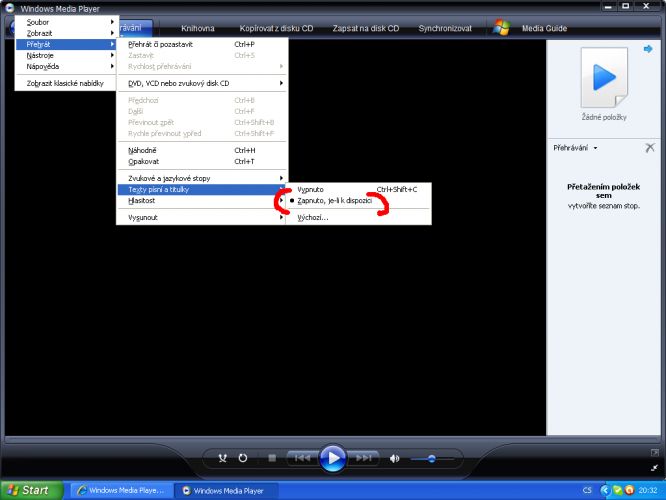Click the orange-red system tray icon

click(x=629, y=490)
